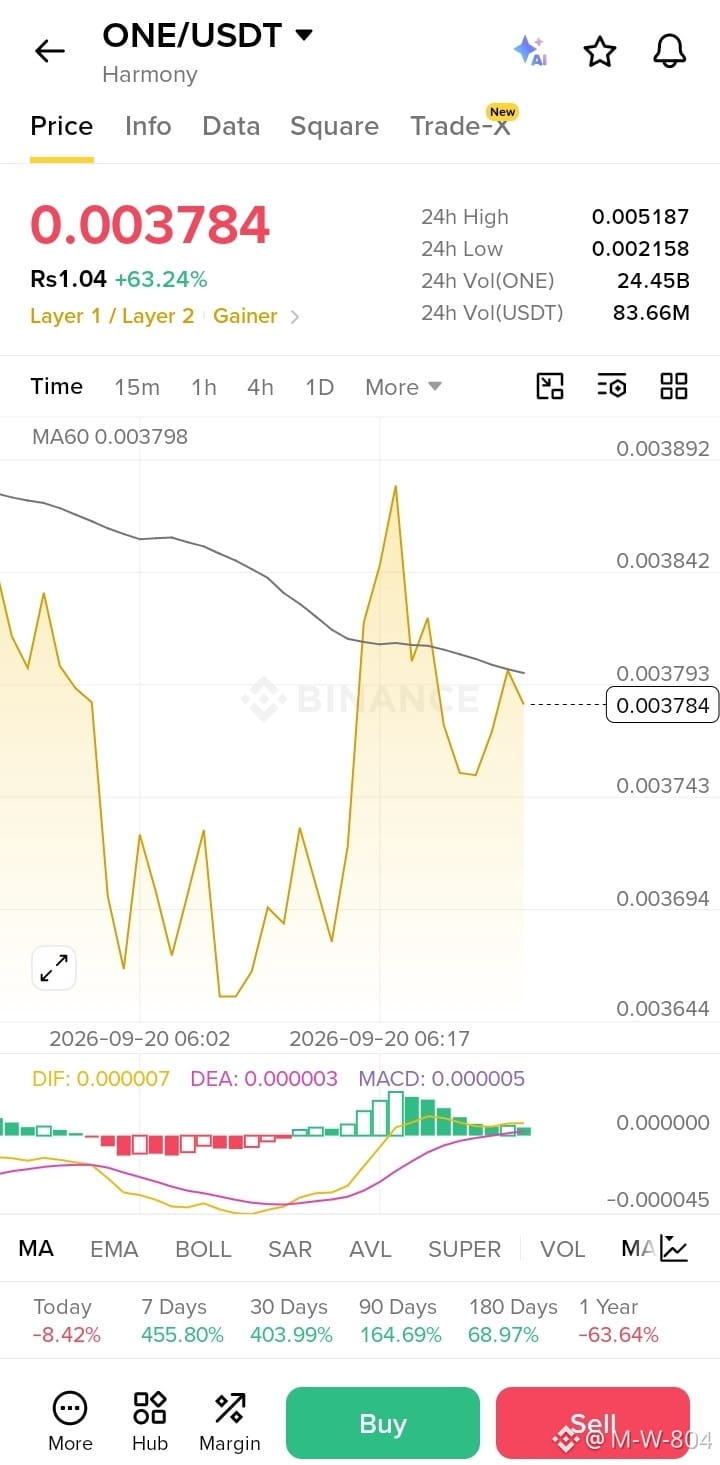Enable the VOL sub-indicator

562,1249
